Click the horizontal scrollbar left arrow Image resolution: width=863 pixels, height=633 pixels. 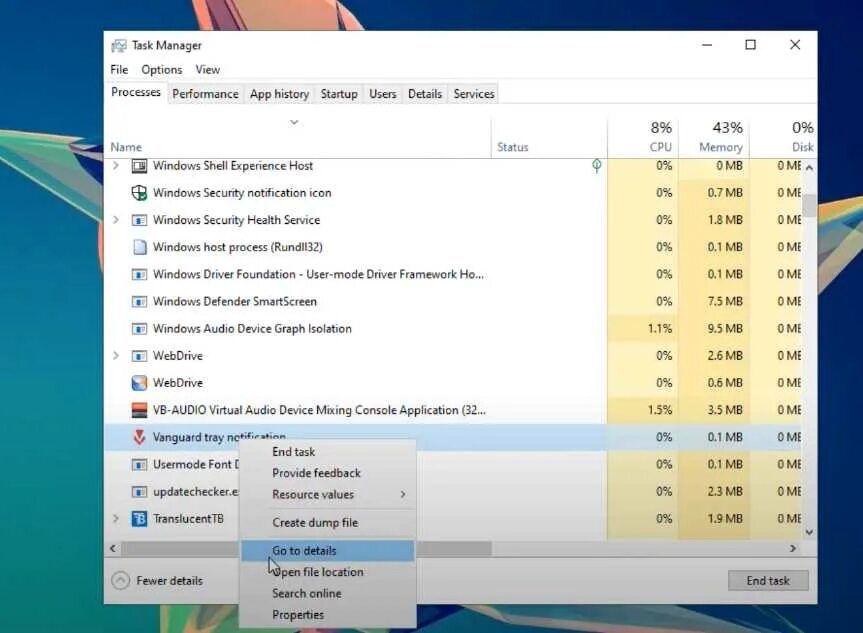pyautogui.click(x=113, y=548)
